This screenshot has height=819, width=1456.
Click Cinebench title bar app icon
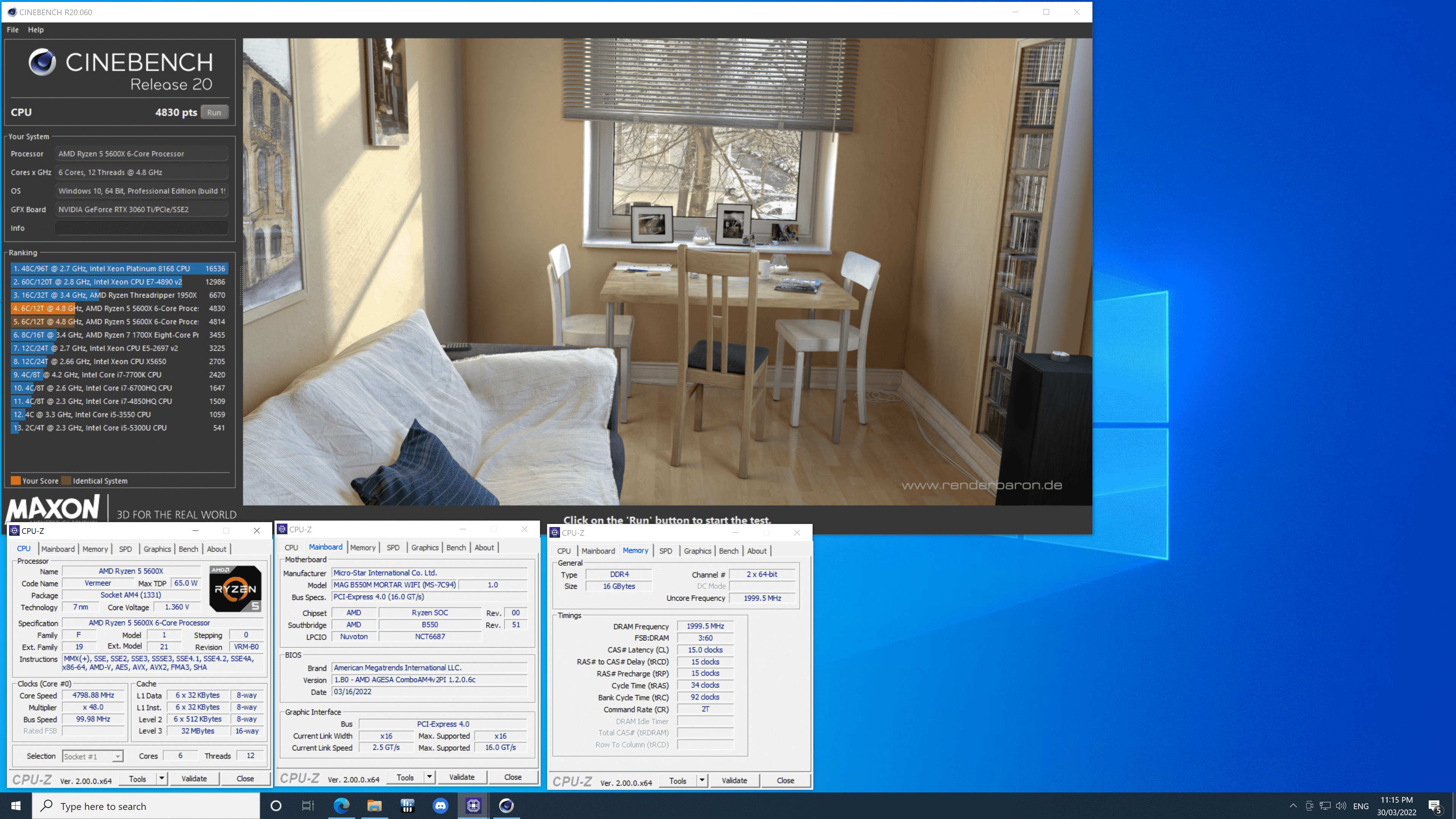(12, 12)
